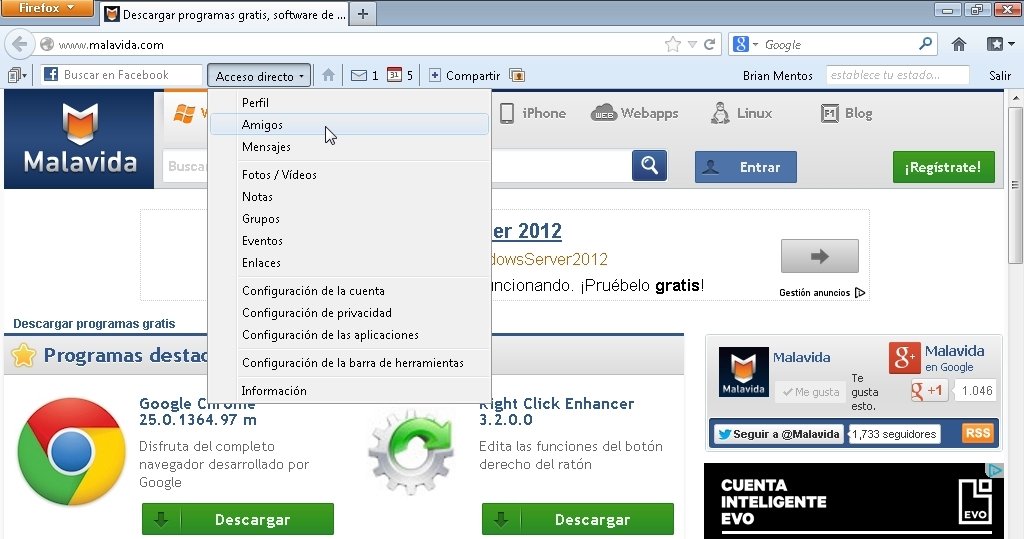Select the Linux penguin icon
Image resolution: width=1024 pixels, height=539 pixels.
(720, 113)
